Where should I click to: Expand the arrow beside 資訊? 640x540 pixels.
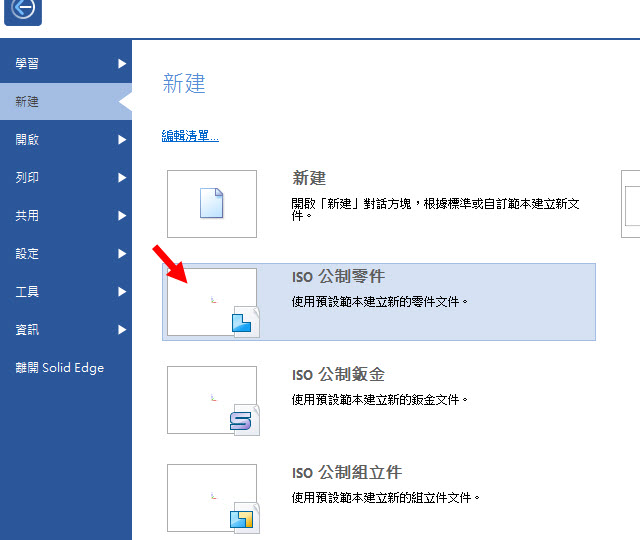[122, 329]
